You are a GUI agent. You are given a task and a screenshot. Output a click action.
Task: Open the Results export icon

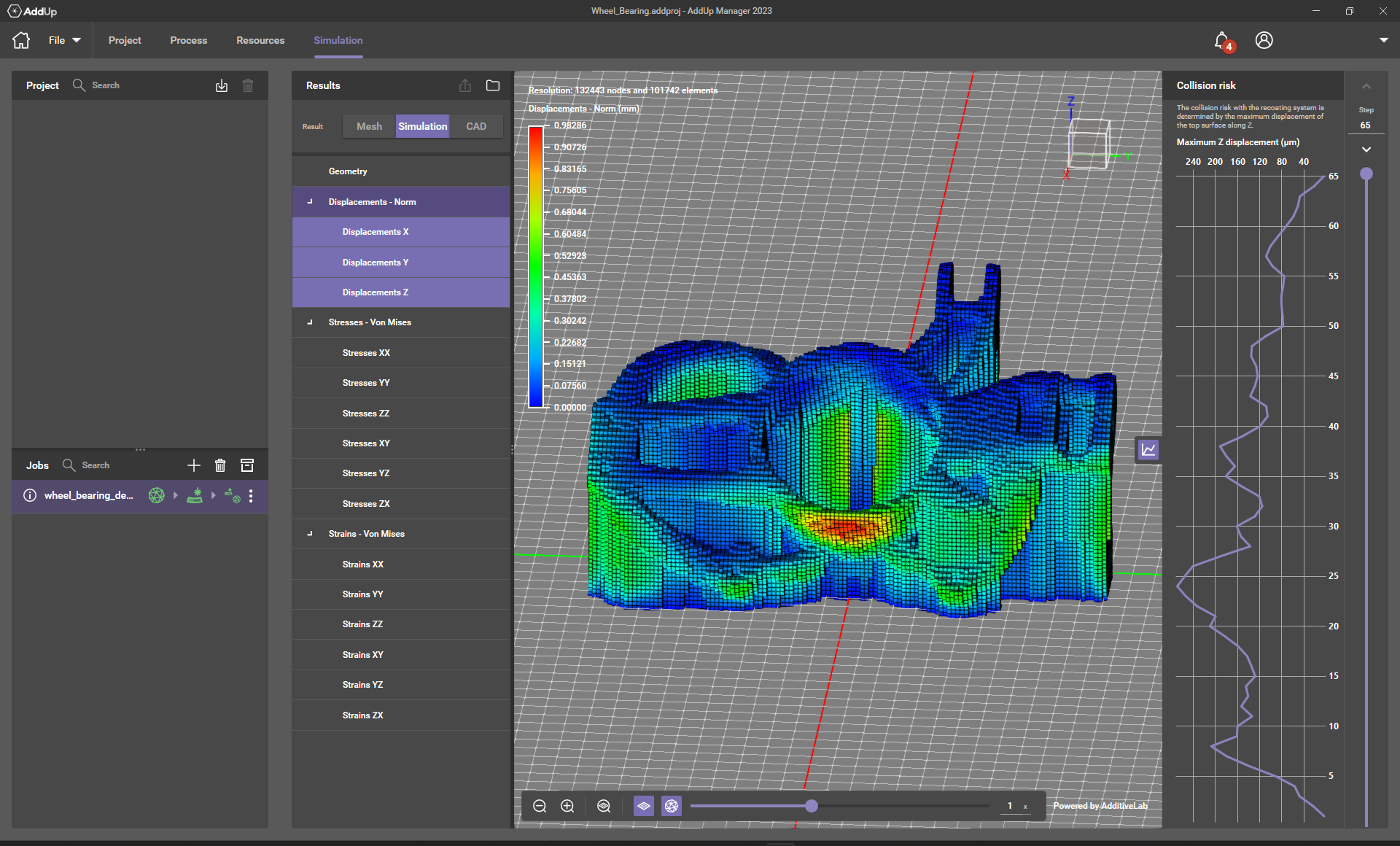(464, 85)
